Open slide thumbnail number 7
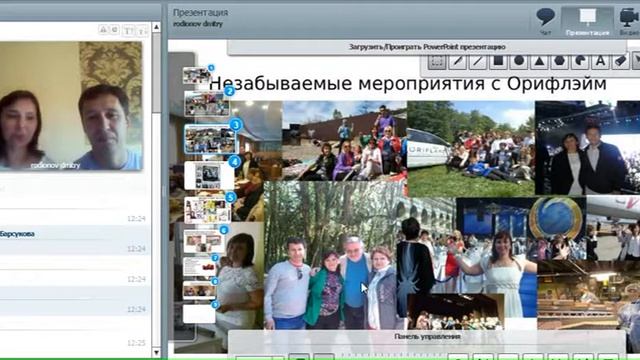 [x=200, y=267]
